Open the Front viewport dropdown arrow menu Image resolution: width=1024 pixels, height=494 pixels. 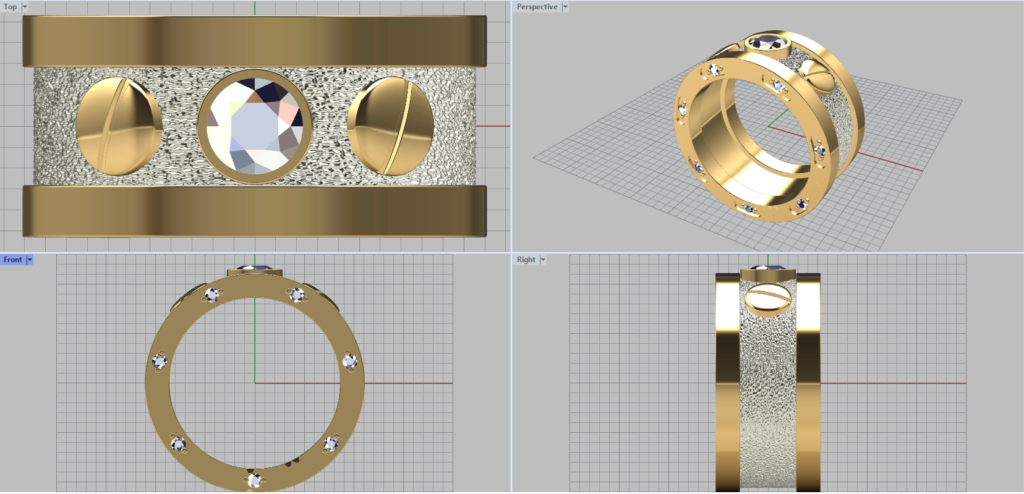(30, 260)
